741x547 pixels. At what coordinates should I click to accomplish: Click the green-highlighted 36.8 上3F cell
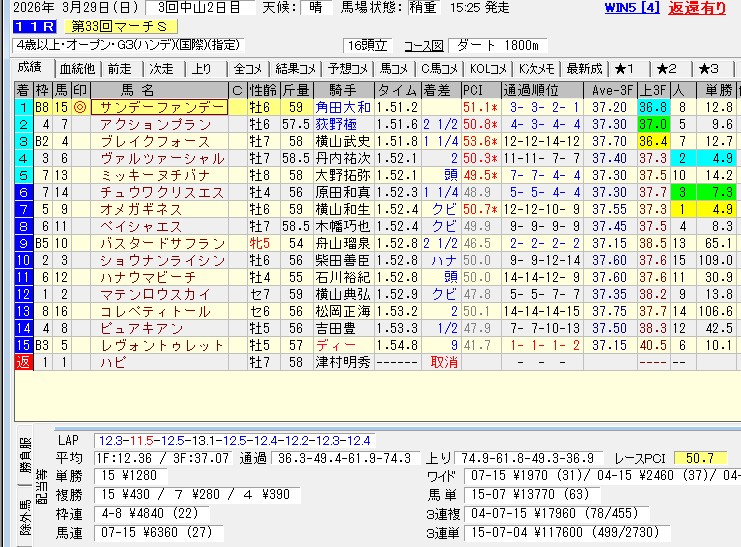click(x=652, y=107)
